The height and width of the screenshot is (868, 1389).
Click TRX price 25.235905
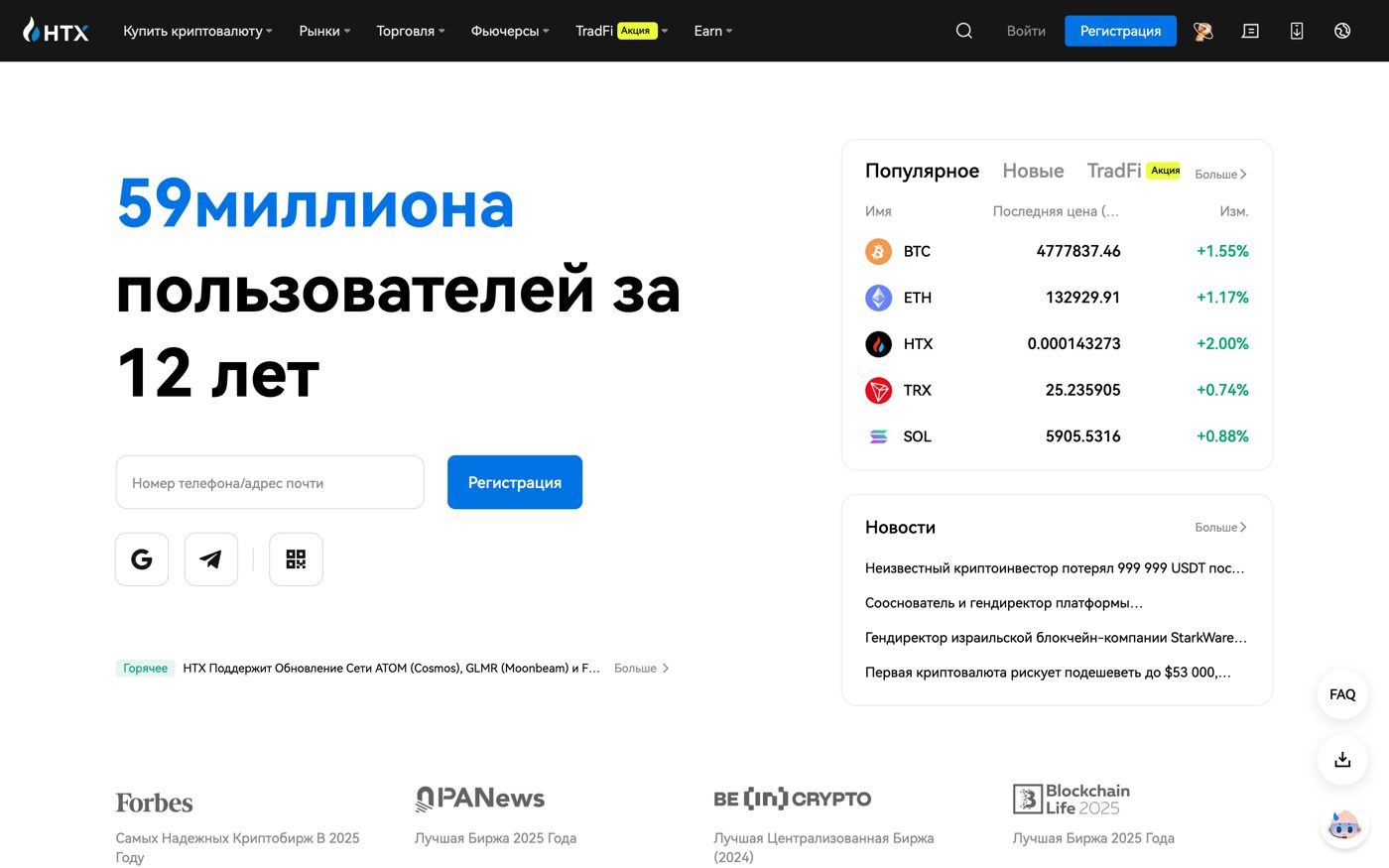coord(1082,390)
